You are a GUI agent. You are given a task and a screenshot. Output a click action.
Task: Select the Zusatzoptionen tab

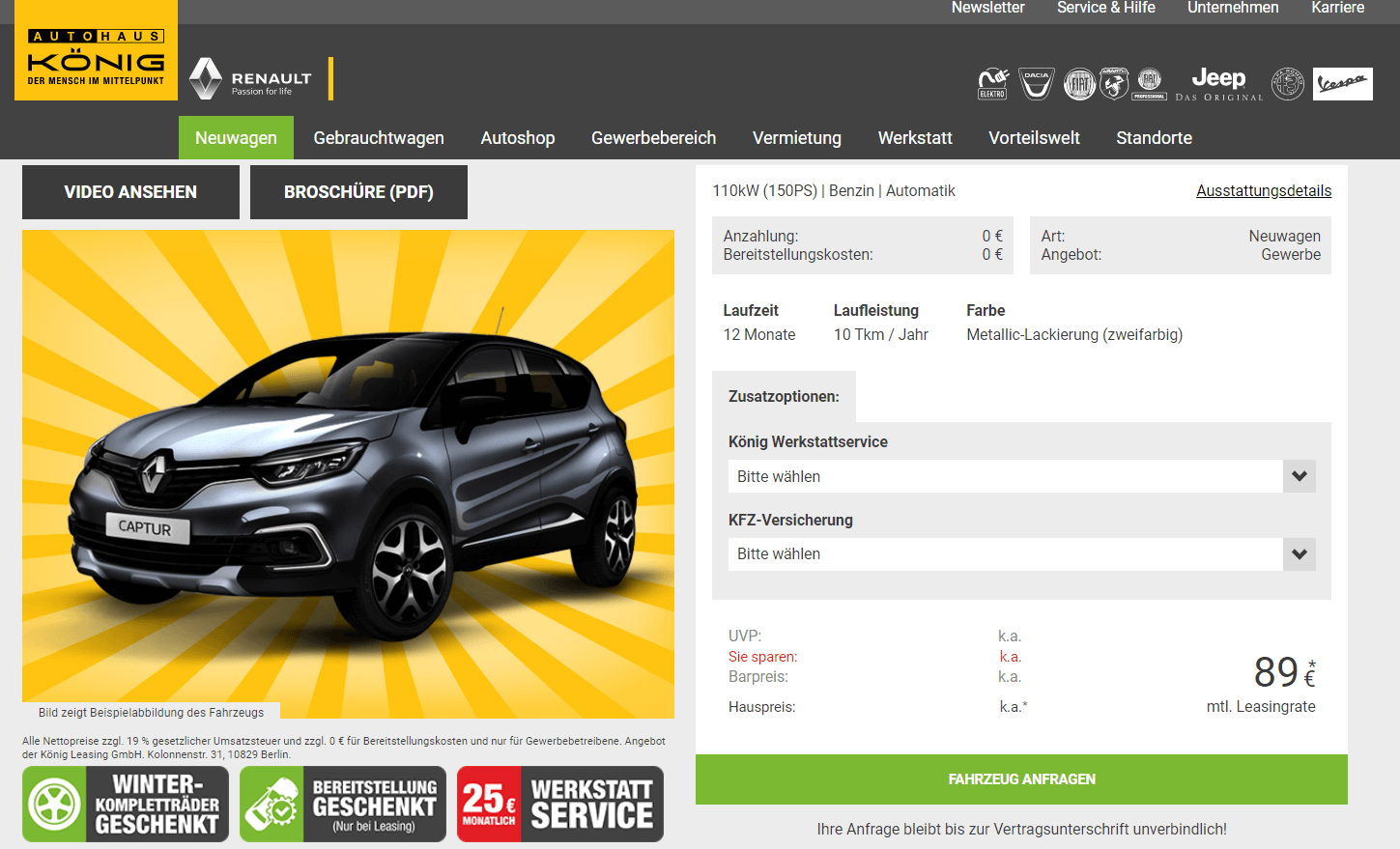[784, 397]
